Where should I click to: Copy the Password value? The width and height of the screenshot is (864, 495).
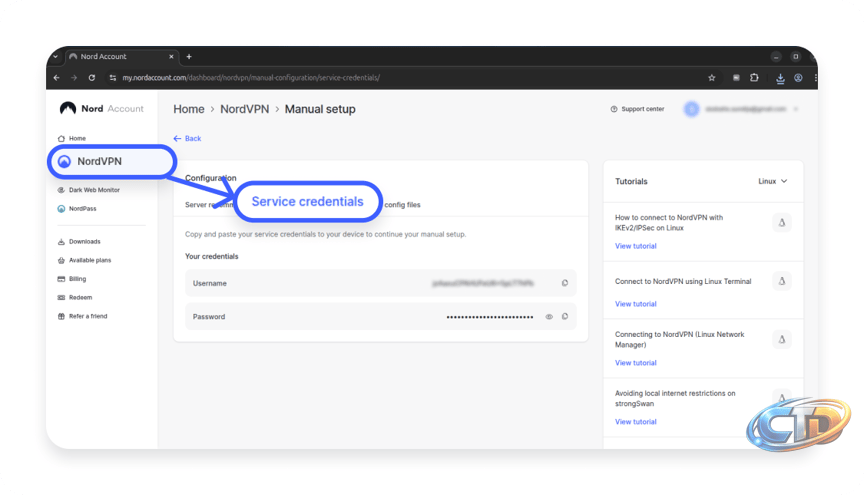[565, 317]
